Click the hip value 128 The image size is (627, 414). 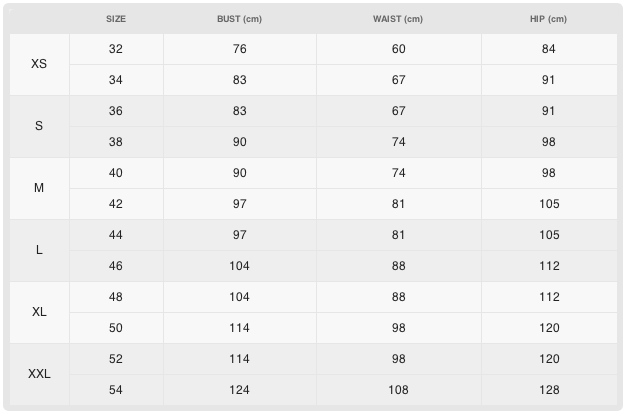(548, 390)
